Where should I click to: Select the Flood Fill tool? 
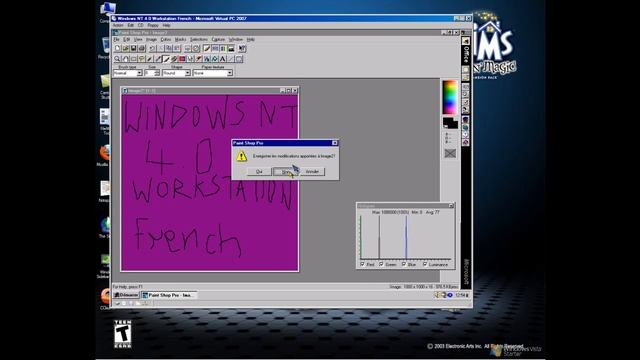(214, 59)
